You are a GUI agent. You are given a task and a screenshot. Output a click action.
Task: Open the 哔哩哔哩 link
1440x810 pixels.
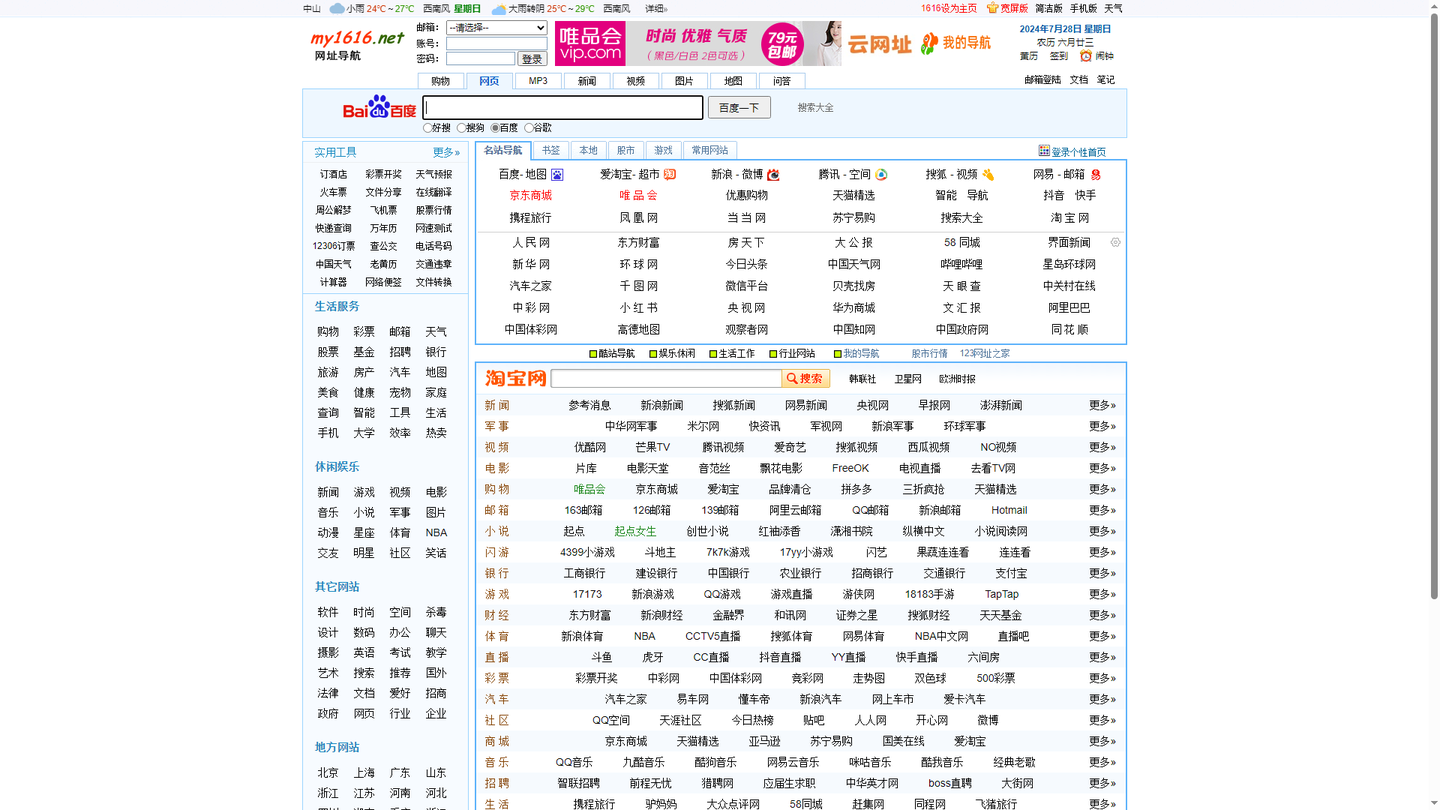(x=961, y=264)
